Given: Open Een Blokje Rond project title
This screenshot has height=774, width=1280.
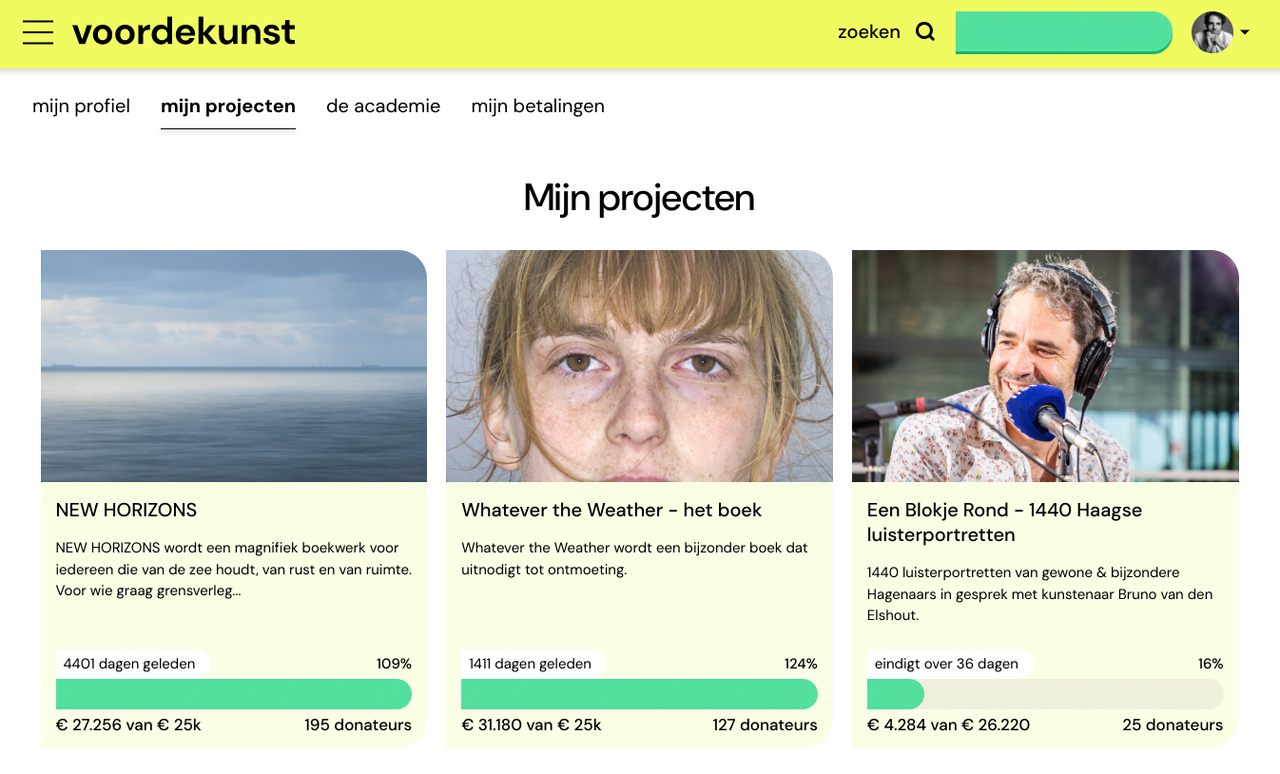Looking at the screenshot, I should click(x=1004, y=522).
